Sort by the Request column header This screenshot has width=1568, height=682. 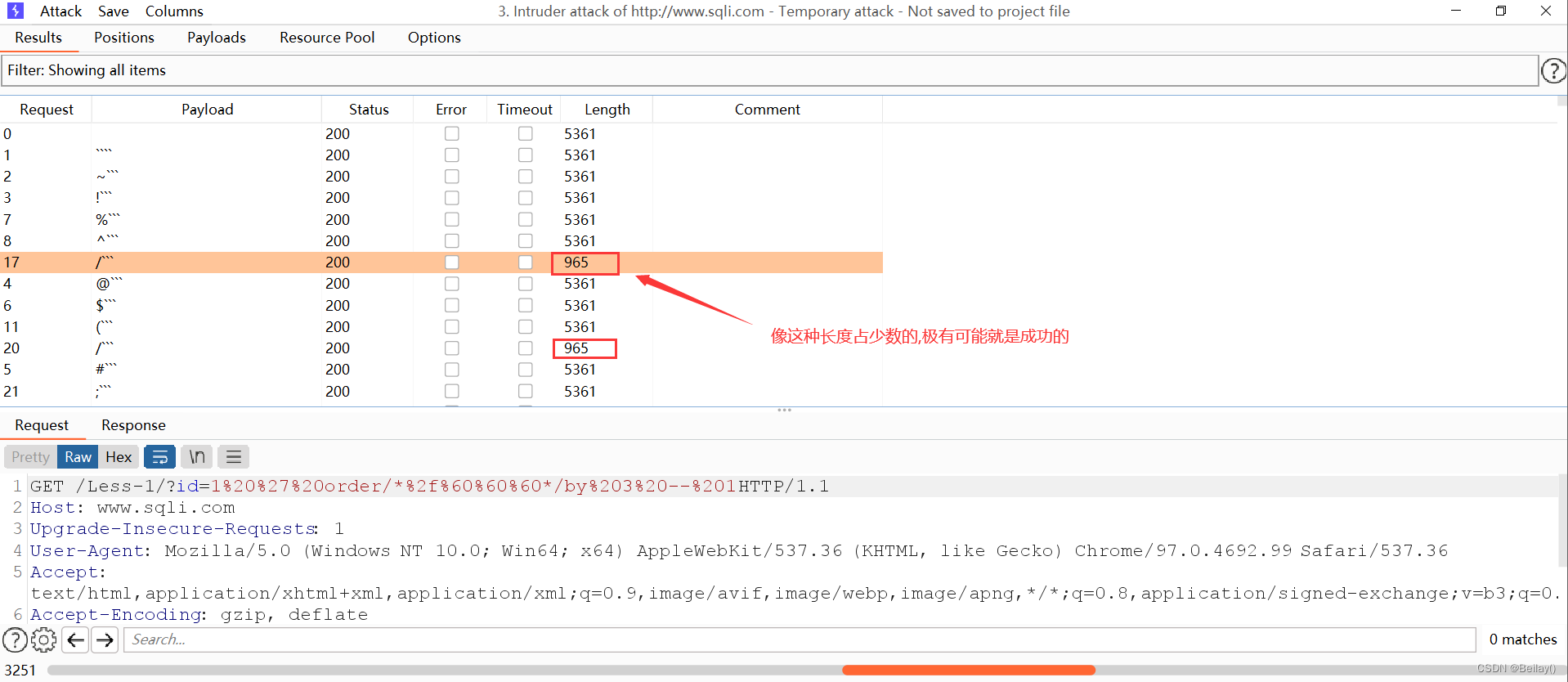[47, 110]
